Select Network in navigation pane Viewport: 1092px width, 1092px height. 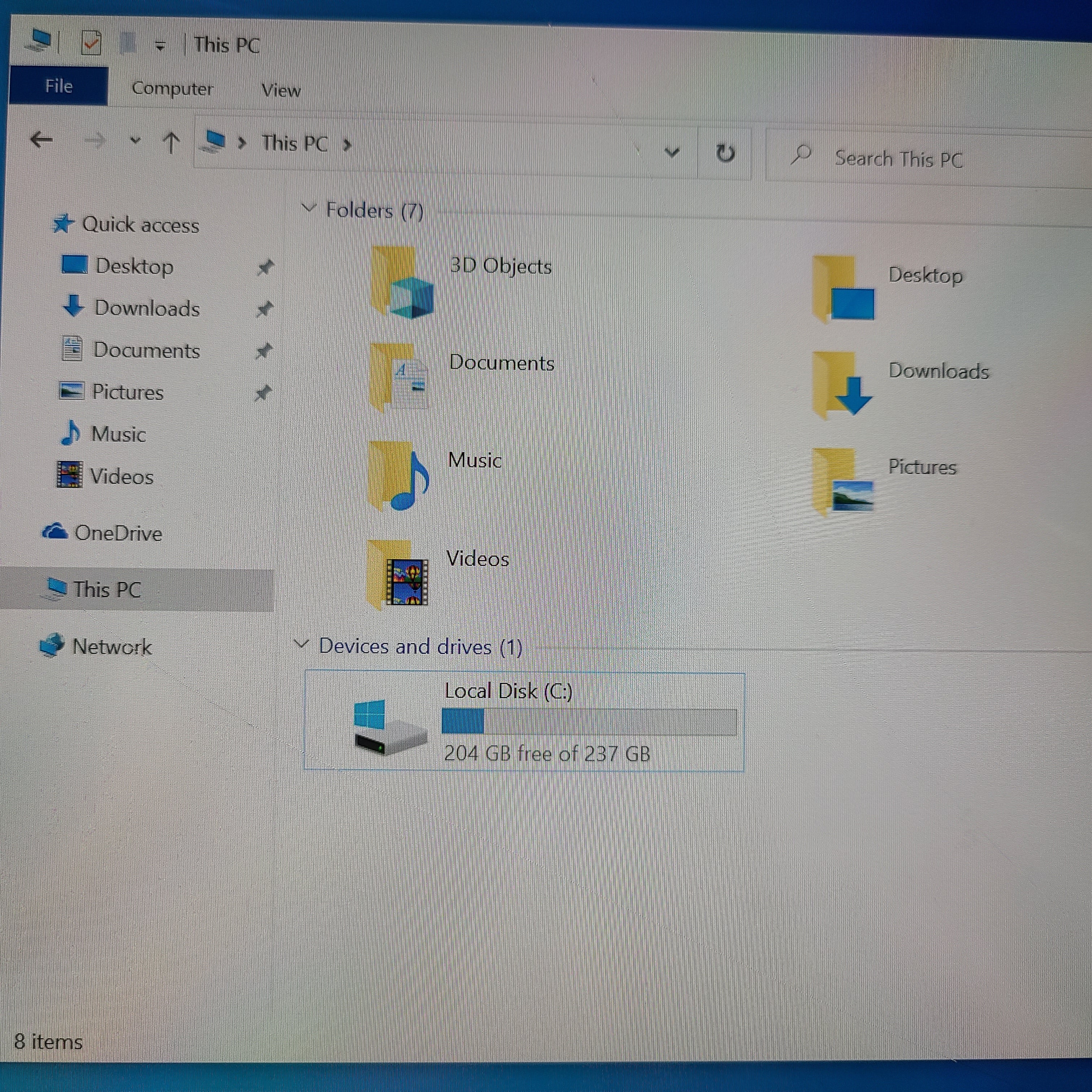click(x=111, y=647)
